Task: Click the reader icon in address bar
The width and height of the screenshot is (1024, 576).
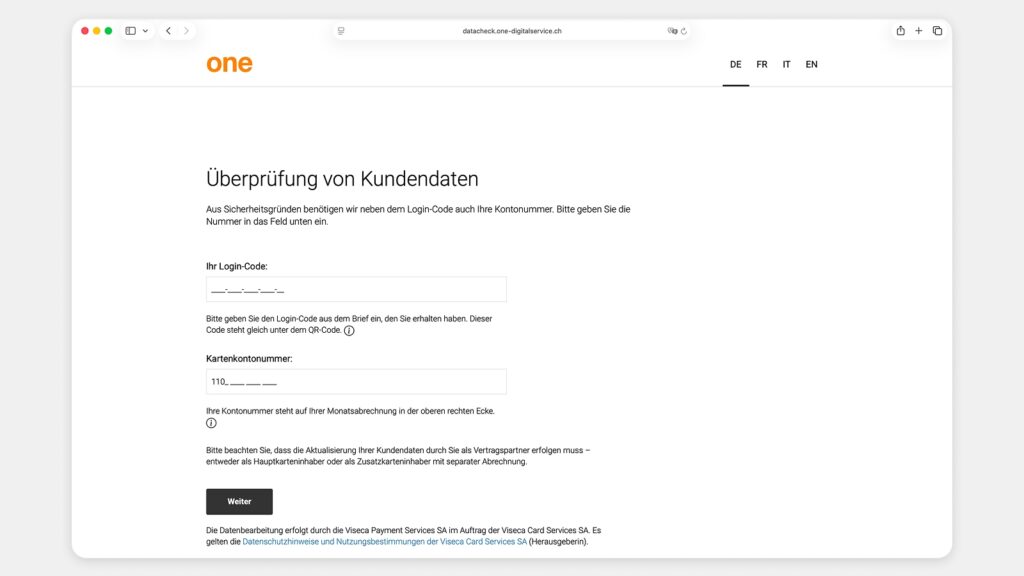Action: 341,31
